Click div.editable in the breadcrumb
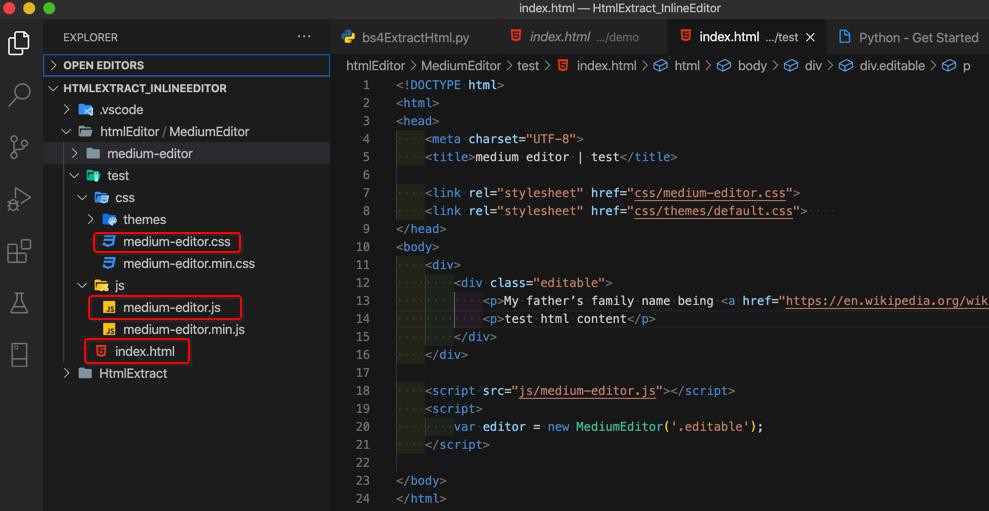The height and width of the screenshot is (511, 989). pyautogui.click(x=892, y=66)
